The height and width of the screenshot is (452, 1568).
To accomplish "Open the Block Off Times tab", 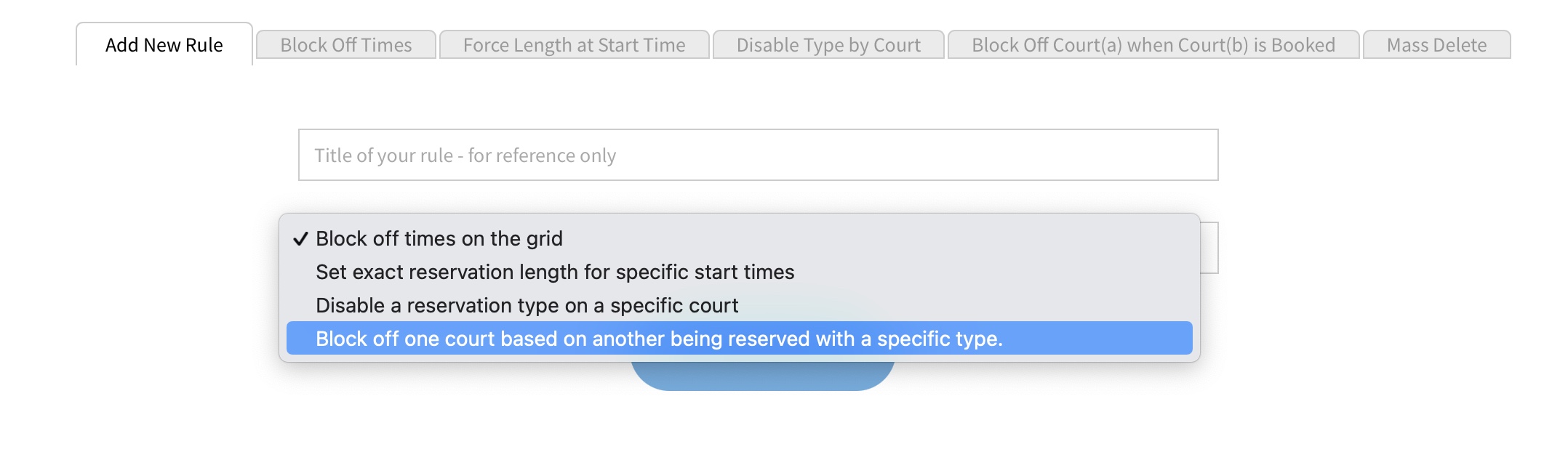I will 346,45.
